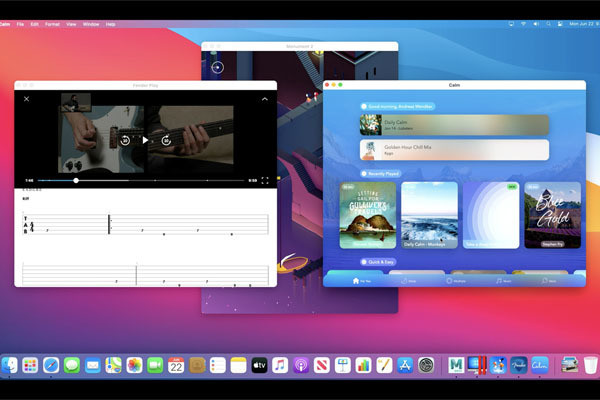Rewind the guitar lesson video
The height and width of the screenshot is (400, 600).
[x=125, y=140]
